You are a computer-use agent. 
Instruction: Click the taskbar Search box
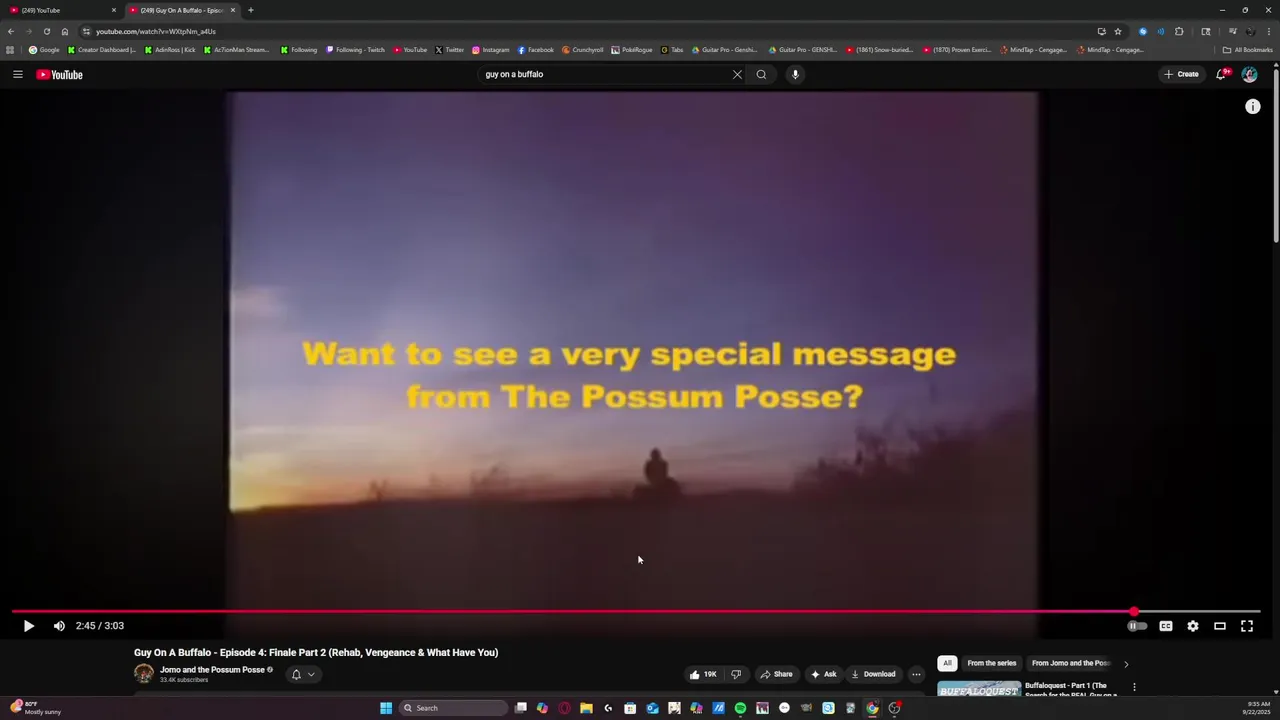[x=453, y=708]
